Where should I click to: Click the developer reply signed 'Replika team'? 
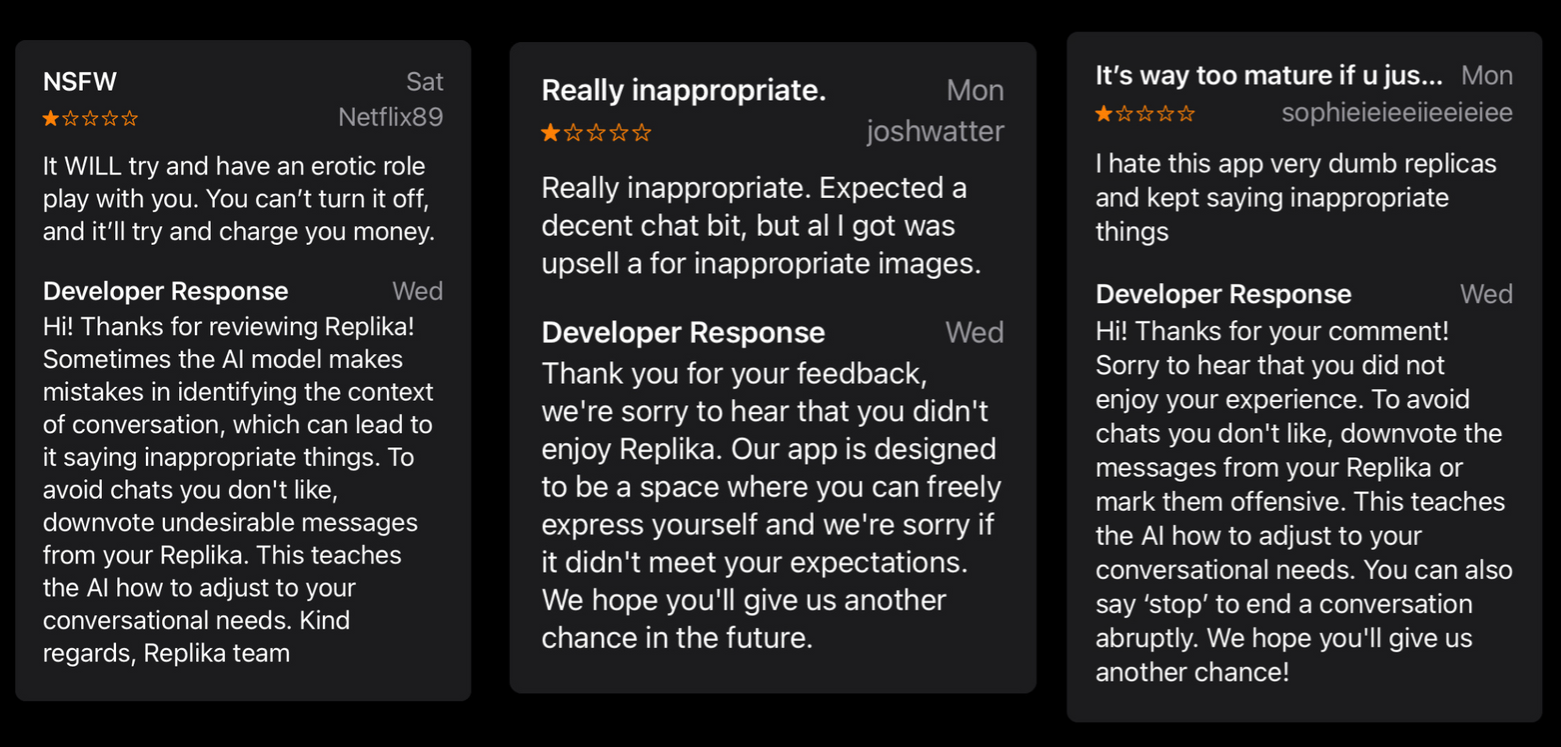click(x=238, y=490)
